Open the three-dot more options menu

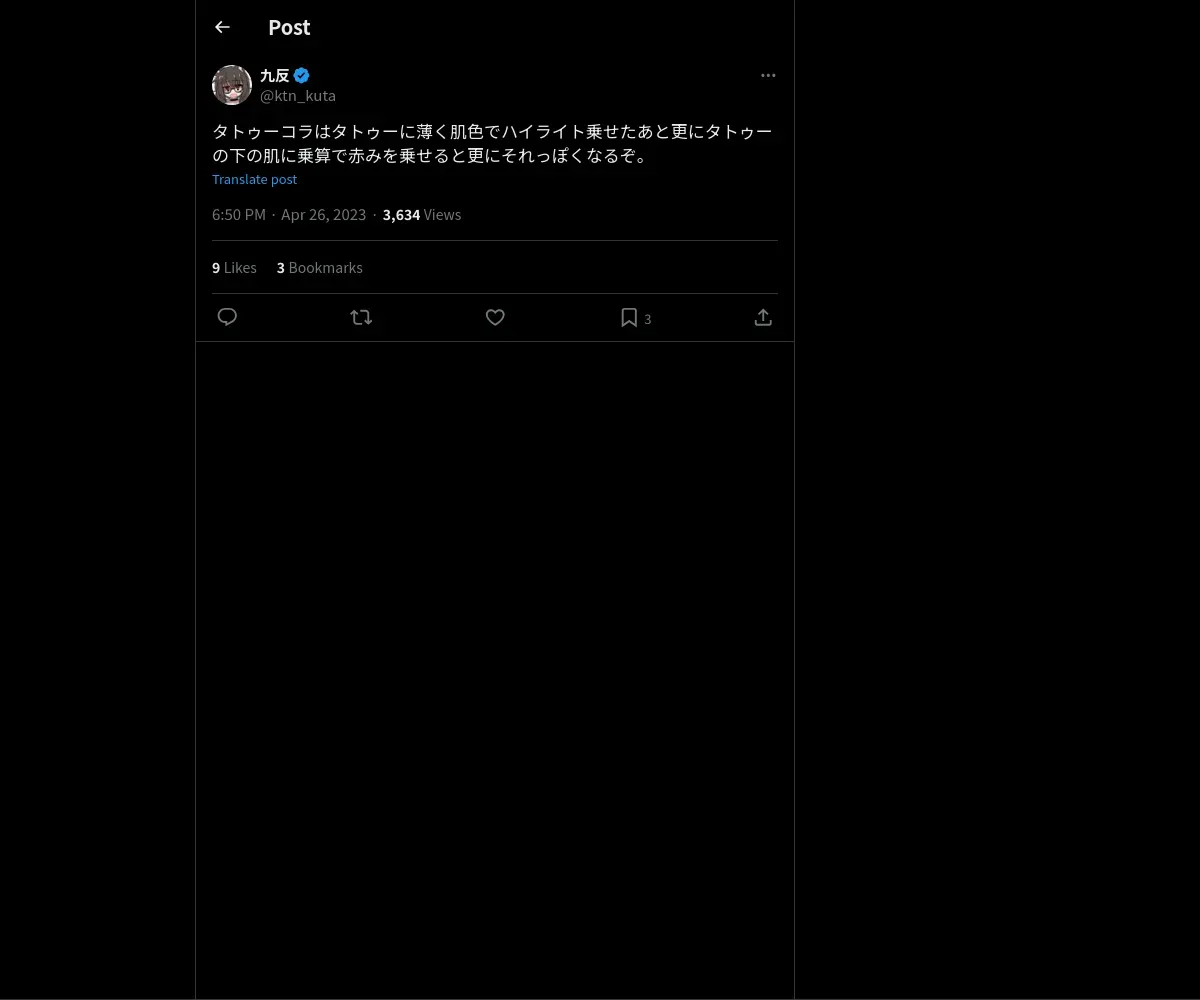[x=768, y=75]
